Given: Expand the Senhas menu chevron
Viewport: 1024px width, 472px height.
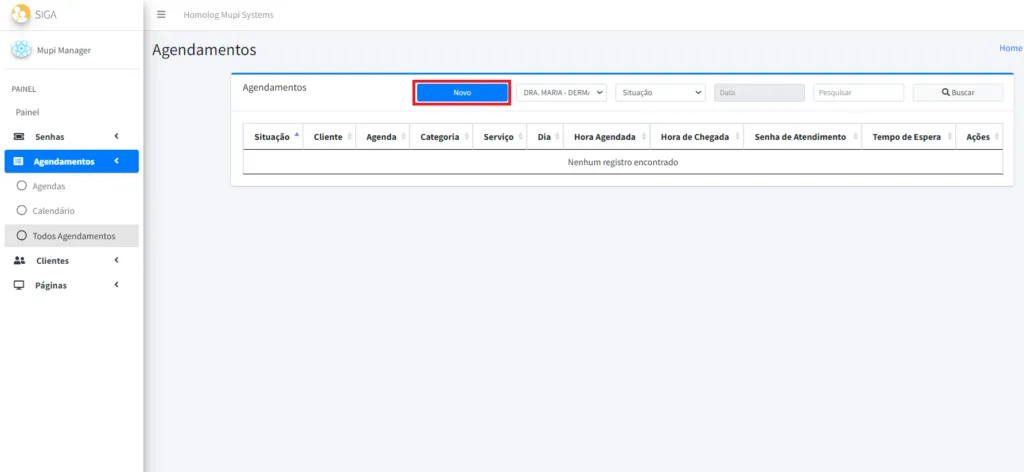Looking at the screenshot, I should [x=116, y=136].
